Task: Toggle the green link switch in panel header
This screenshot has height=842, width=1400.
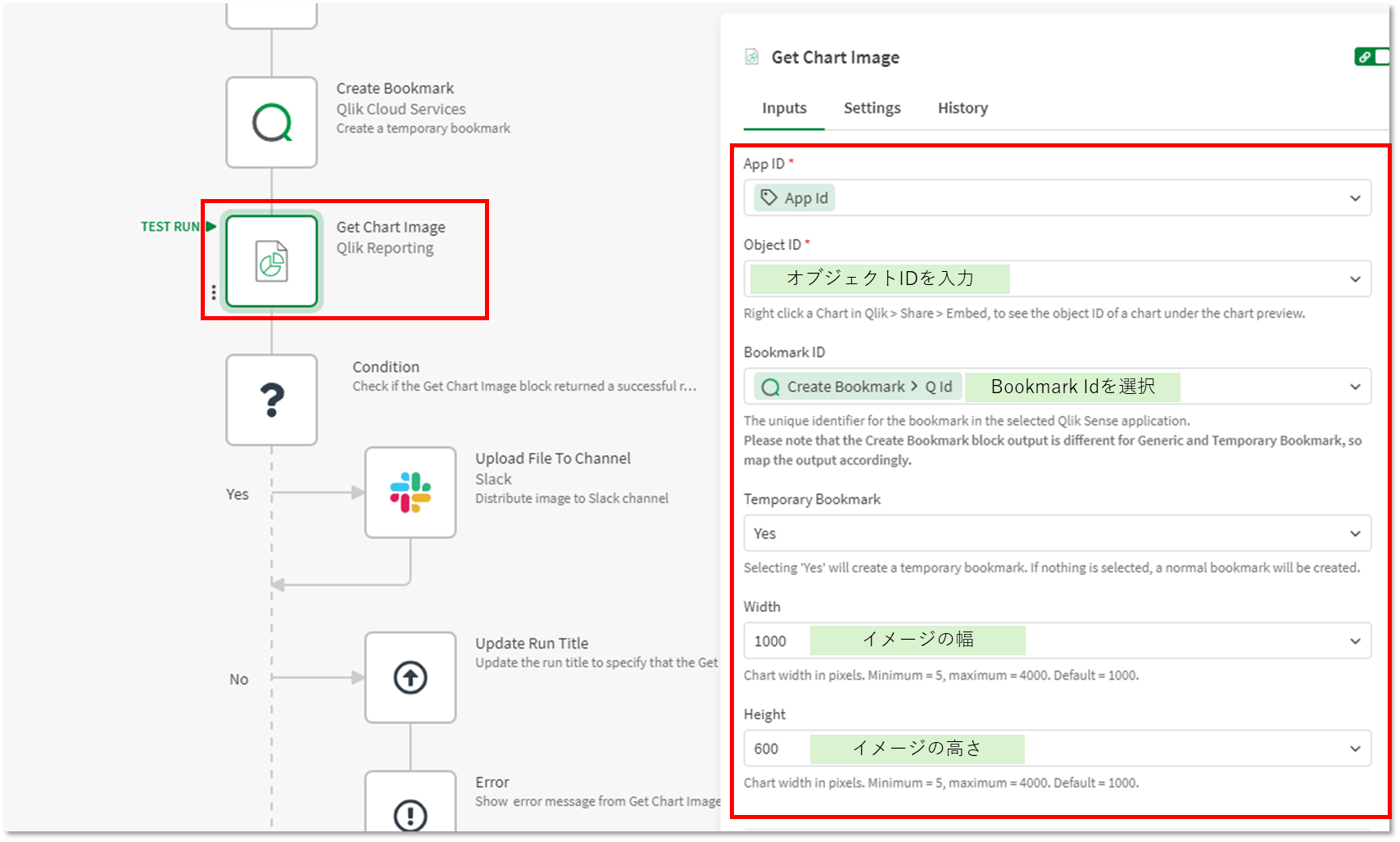Action: (x=1371, y=57)
